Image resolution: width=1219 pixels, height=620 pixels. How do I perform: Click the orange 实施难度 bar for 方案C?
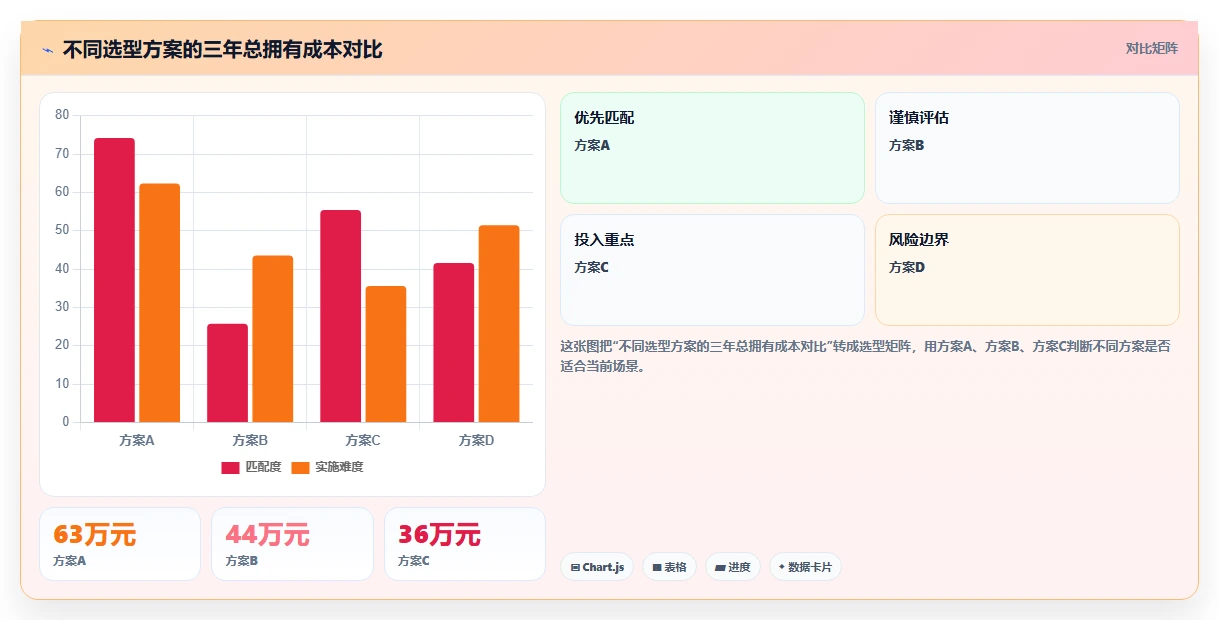[x=386, y=354]
